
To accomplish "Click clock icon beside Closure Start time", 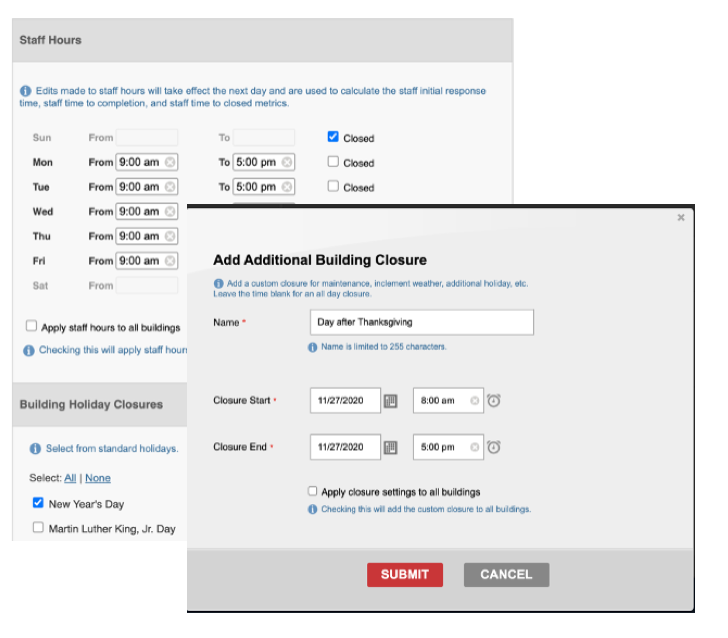I will [x=494, y=401].
